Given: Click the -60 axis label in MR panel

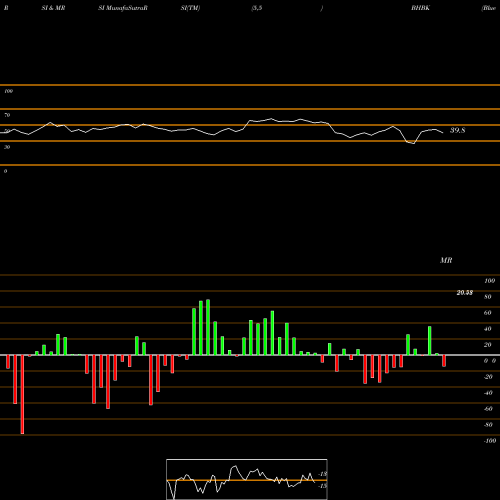Looking at the screenshot, I should 488,409.
